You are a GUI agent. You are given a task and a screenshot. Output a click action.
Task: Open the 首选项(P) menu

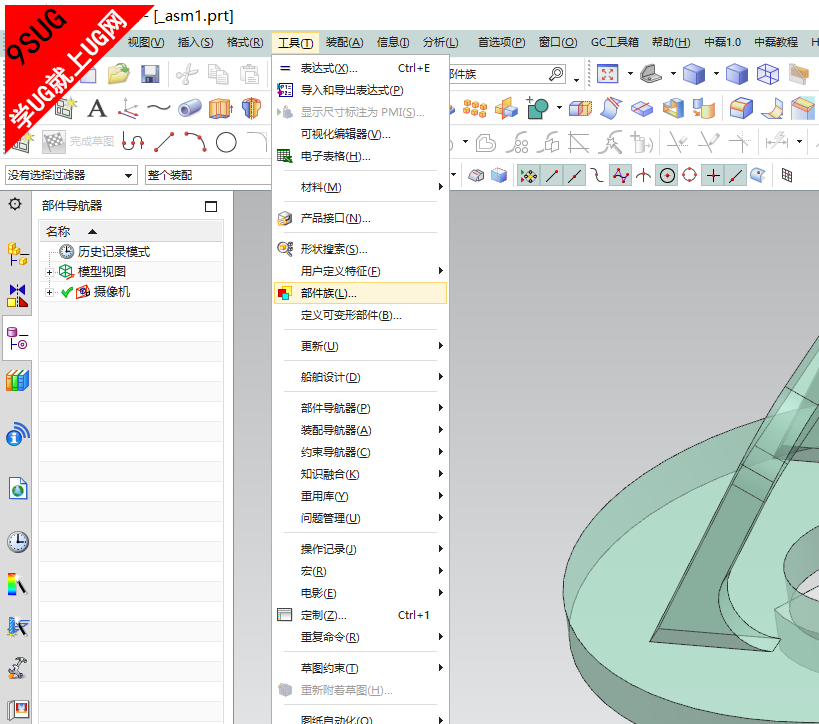(501, 42)
